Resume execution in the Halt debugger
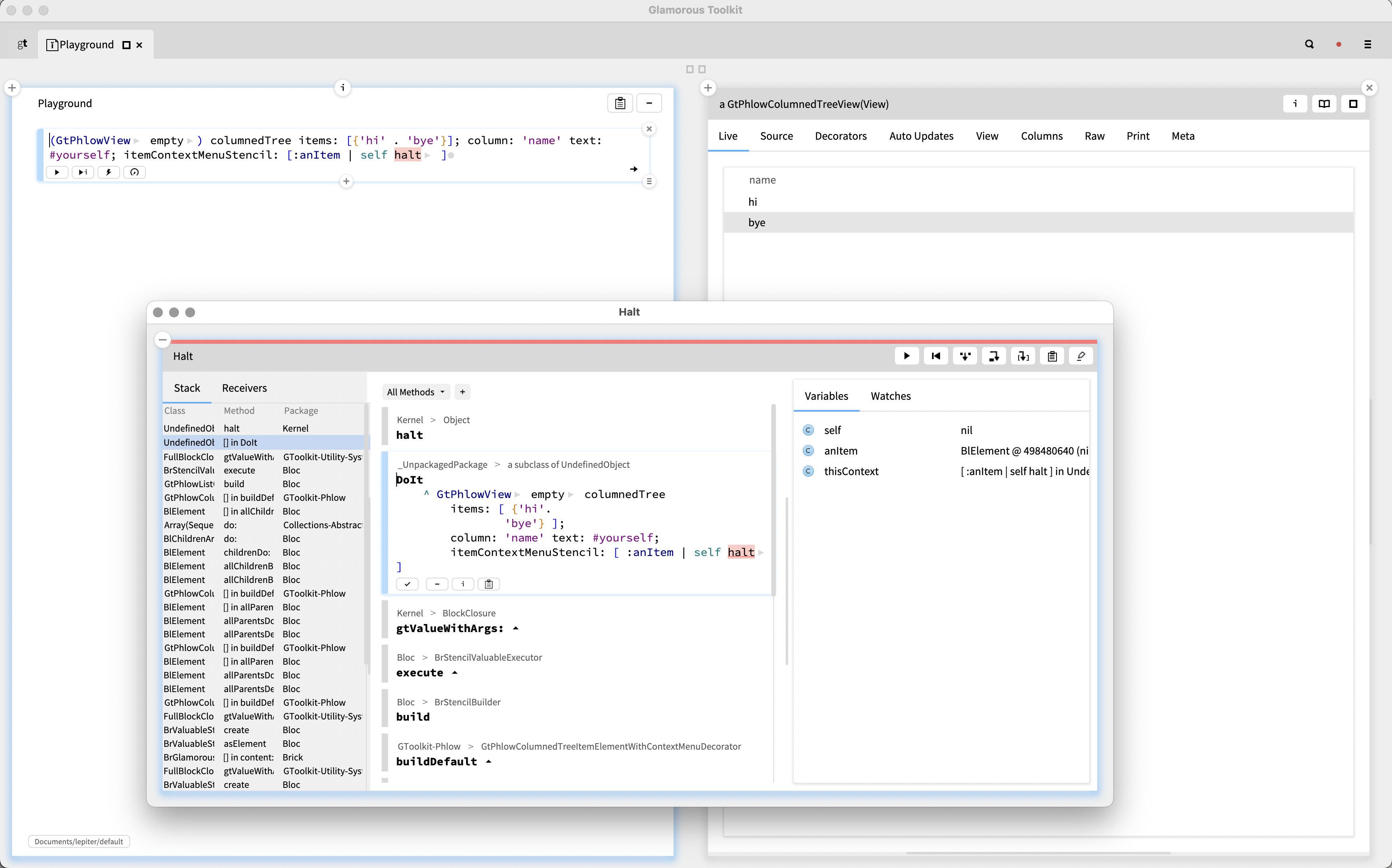The image size is (1392, 868). (x=906, y=356)
